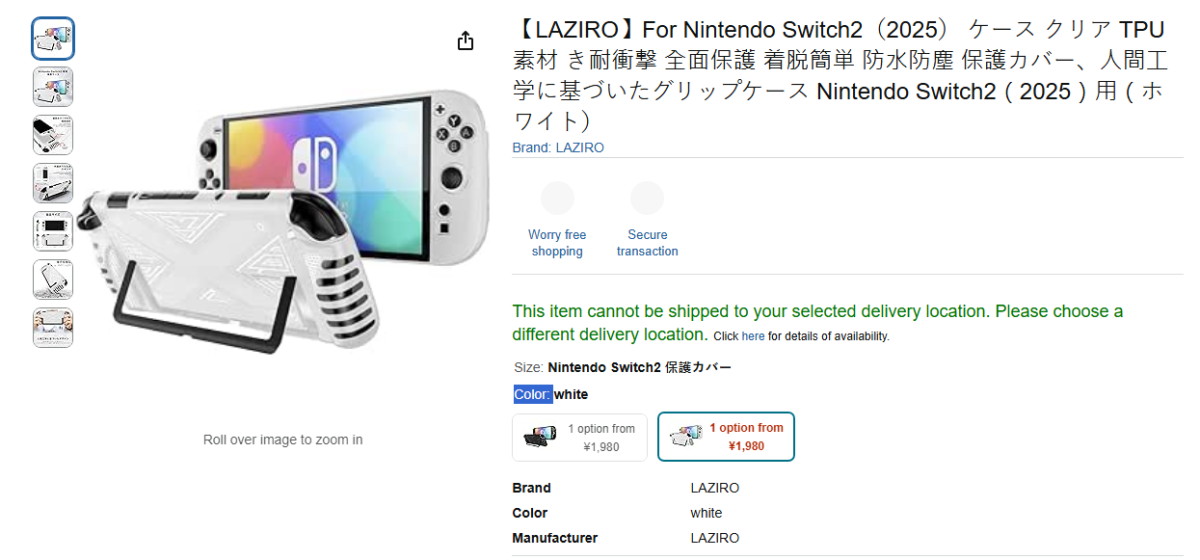
Task: Choose the white color swatch option
Action: point(726,437)
